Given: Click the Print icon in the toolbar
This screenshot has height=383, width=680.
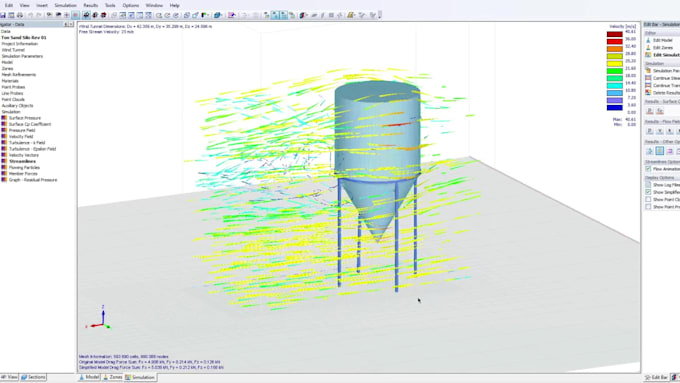Looking at the screenshot, I should [20, 15].
